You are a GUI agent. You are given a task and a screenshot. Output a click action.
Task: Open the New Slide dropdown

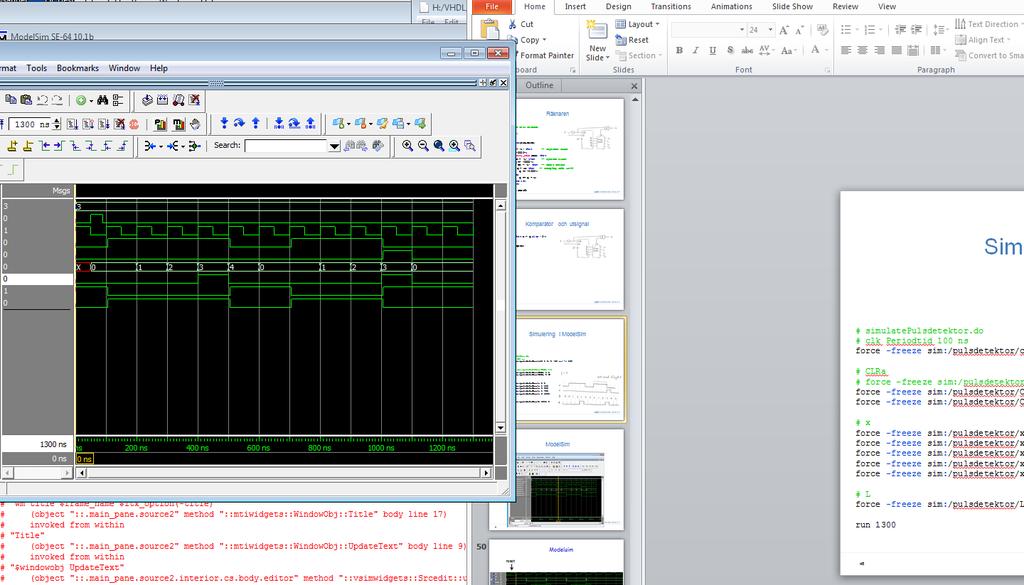pos(598,53)
